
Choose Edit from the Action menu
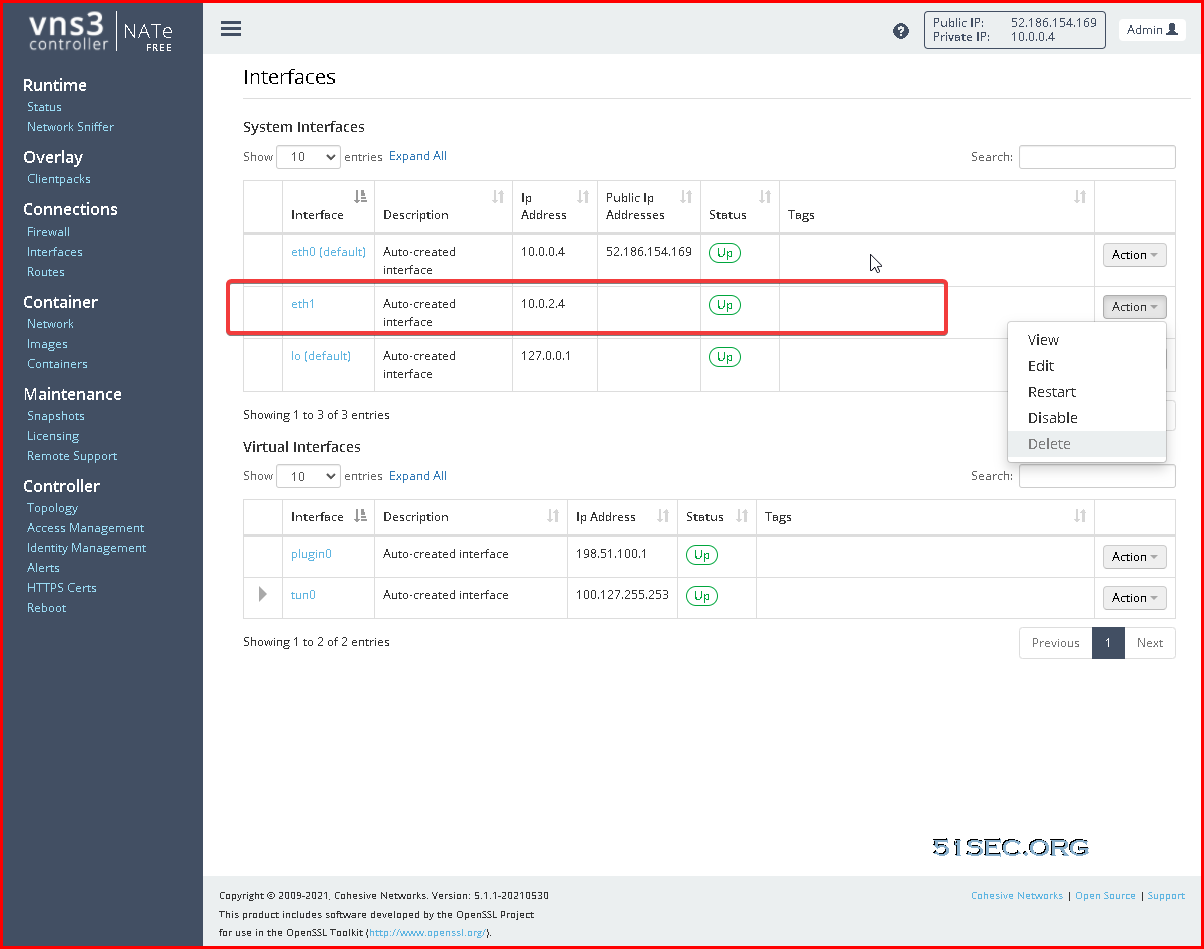(1087, 366)
